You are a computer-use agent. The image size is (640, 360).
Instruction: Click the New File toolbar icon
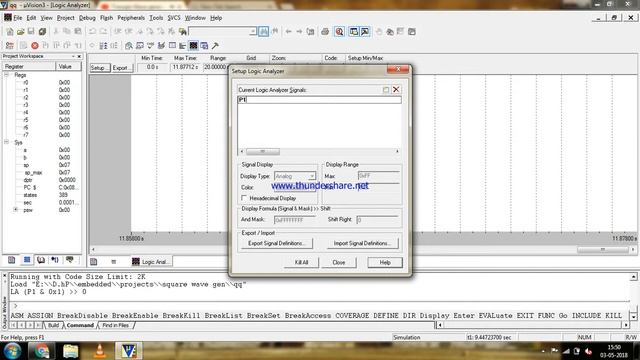click(10, 31)
